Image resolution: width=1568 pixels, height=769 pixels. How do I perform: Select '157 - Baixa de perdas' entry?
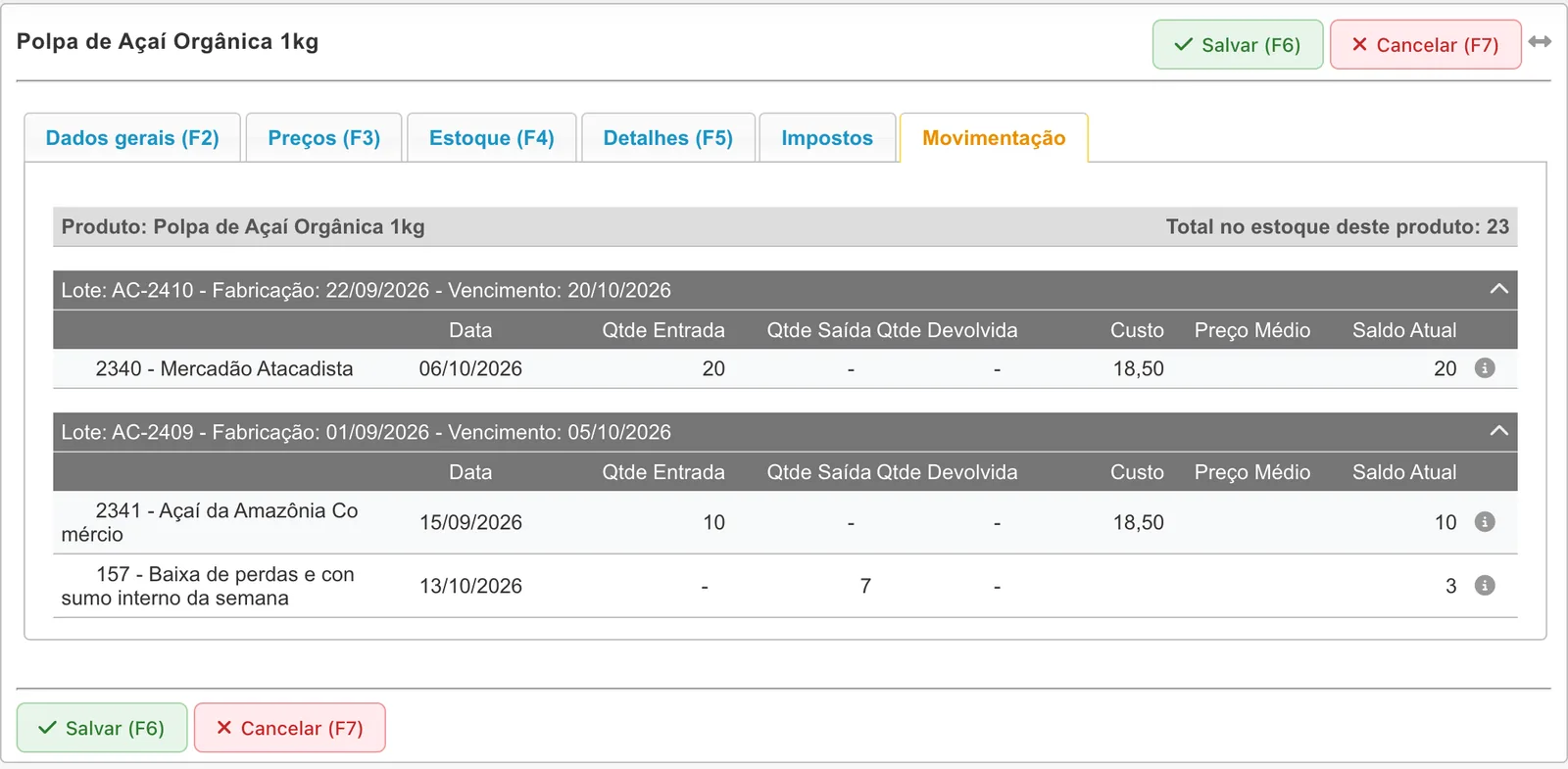208,586
